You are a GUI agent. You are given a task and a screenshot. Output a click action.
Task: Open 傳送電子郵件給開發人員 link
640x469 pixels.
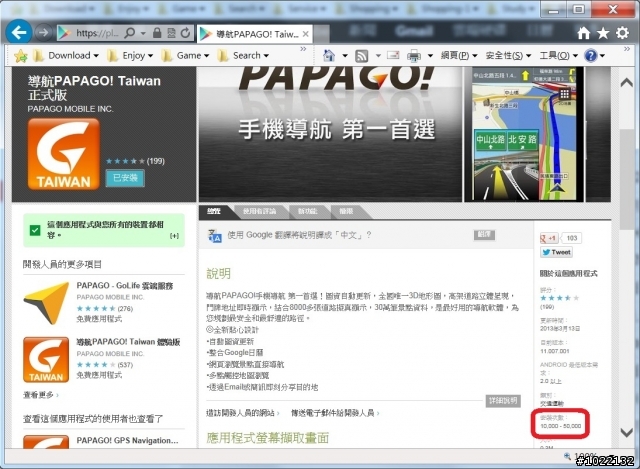click(x=335, y=413)
